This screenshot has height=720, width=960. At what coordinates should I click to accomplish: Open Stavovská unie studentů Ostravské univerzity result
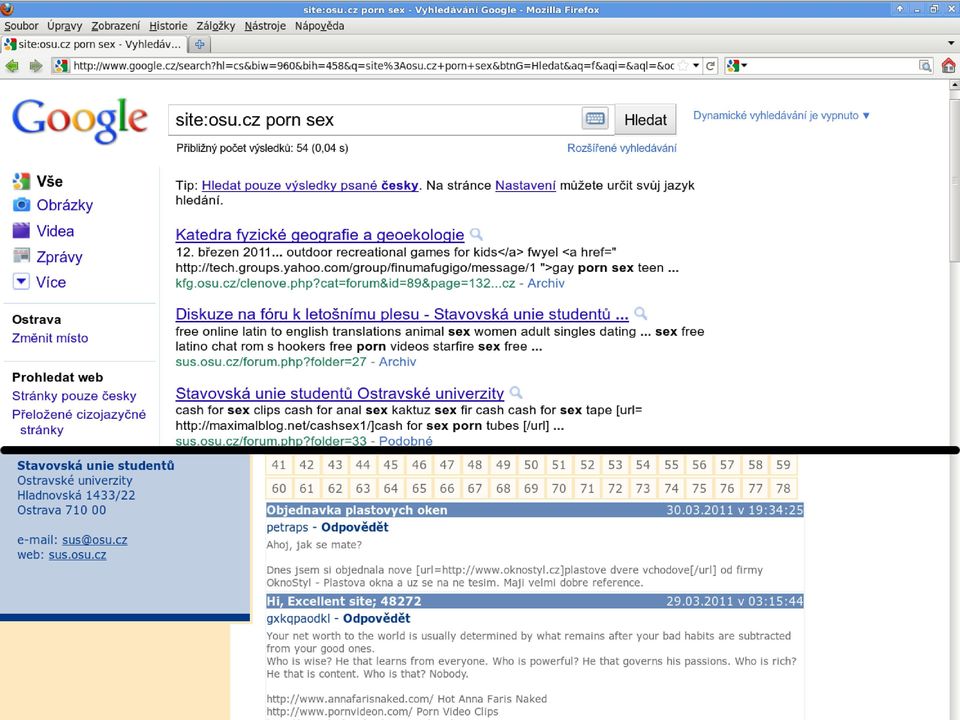click(340, 393)
